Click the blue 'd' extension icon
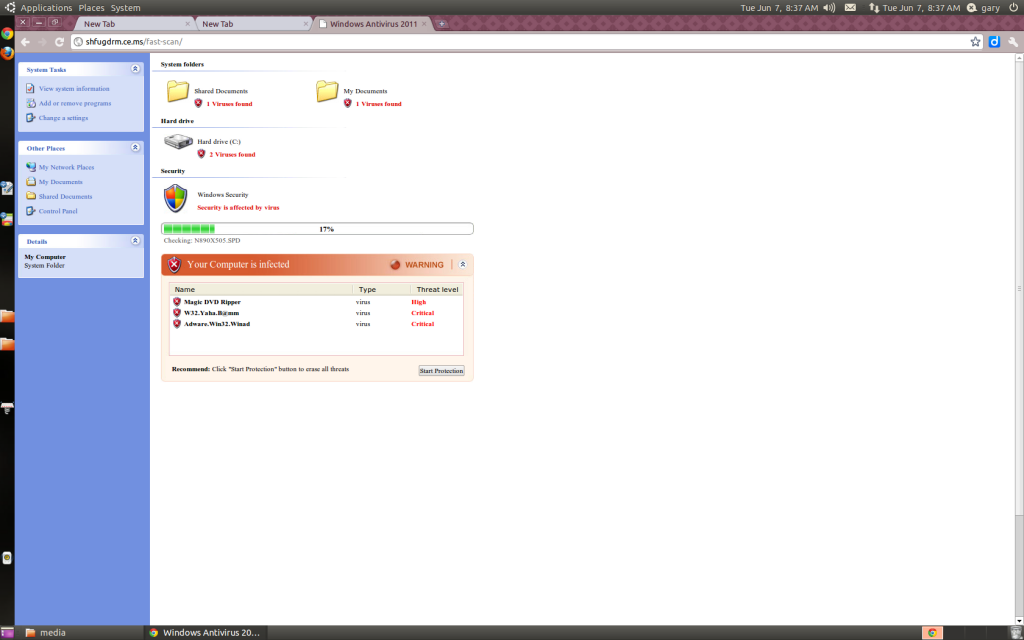The image size is (1024, 640). 994,42
